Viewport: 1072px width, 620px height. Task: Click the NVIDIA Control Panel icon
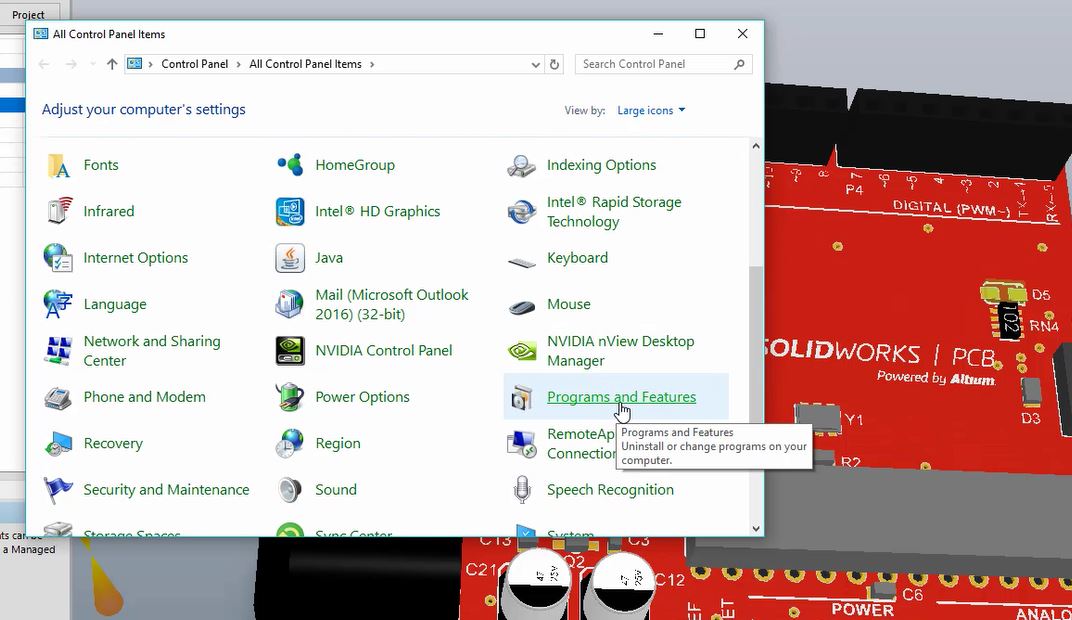point(290,351)
